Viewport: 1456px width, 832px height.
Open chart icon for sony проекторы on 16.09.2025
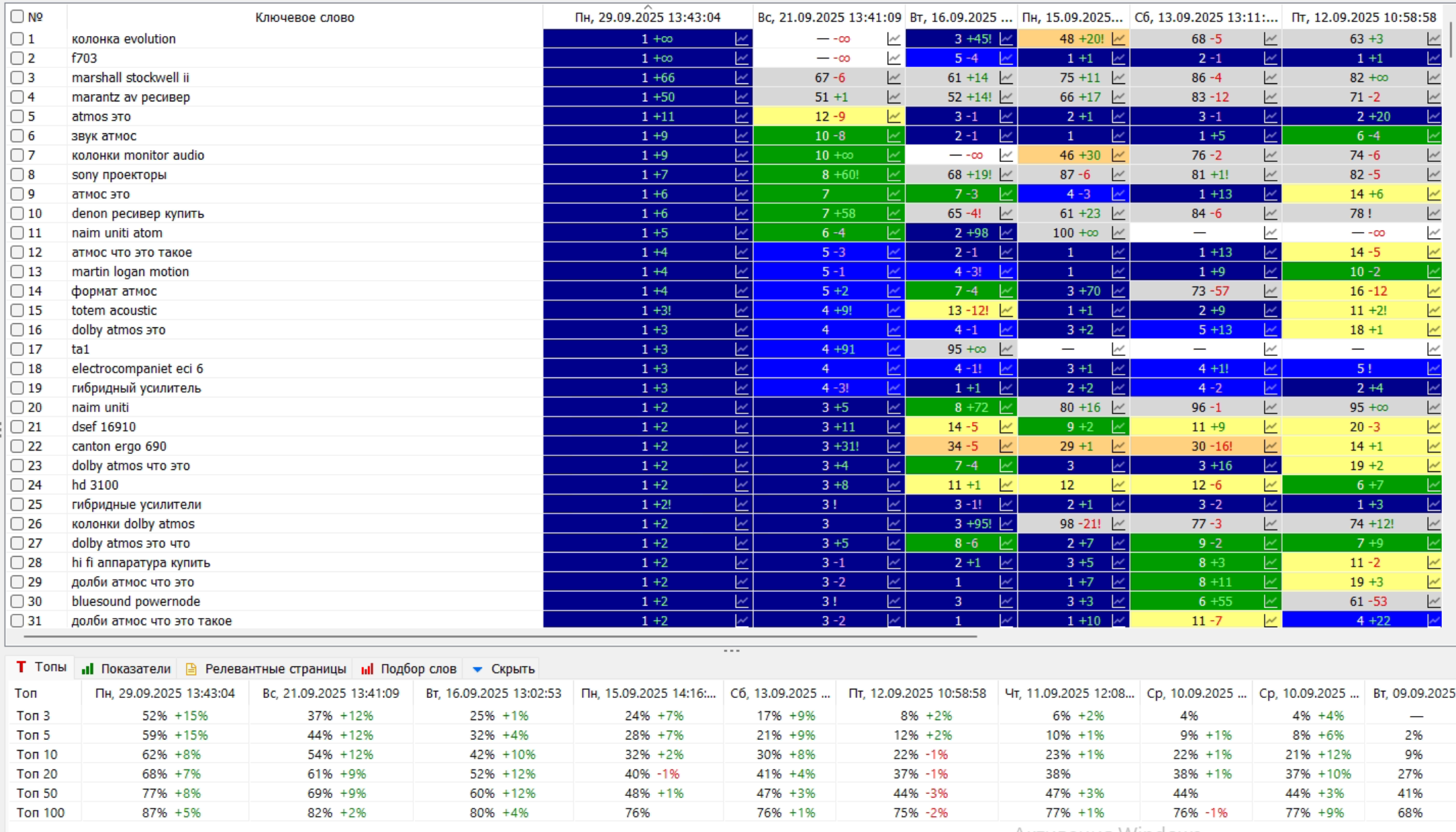tap(1006, 175)
